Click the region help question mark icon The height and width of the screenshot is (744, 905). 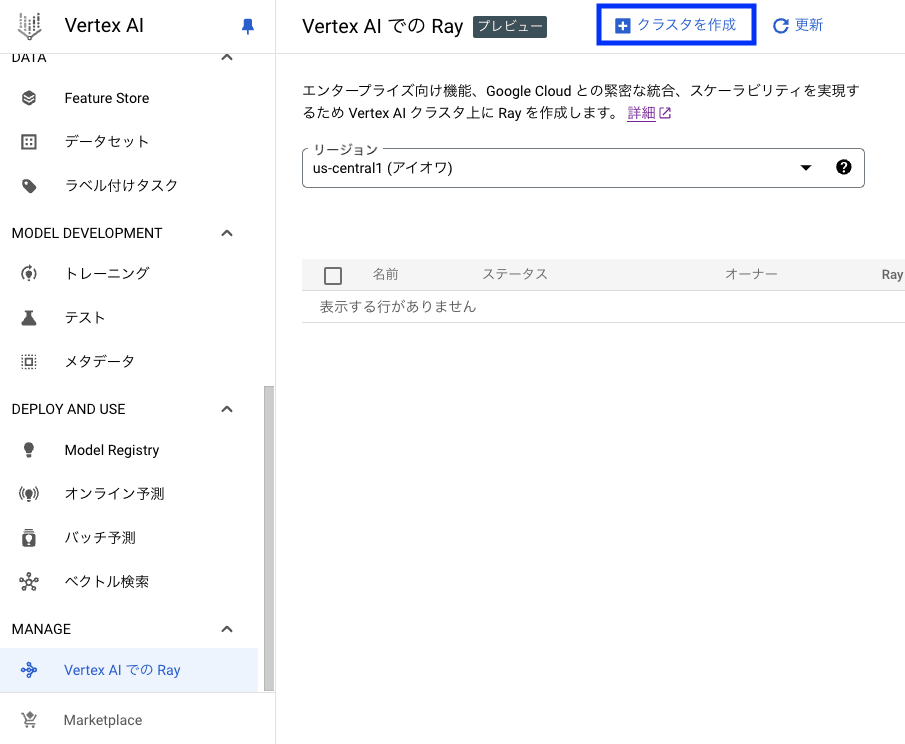(843, 167)
